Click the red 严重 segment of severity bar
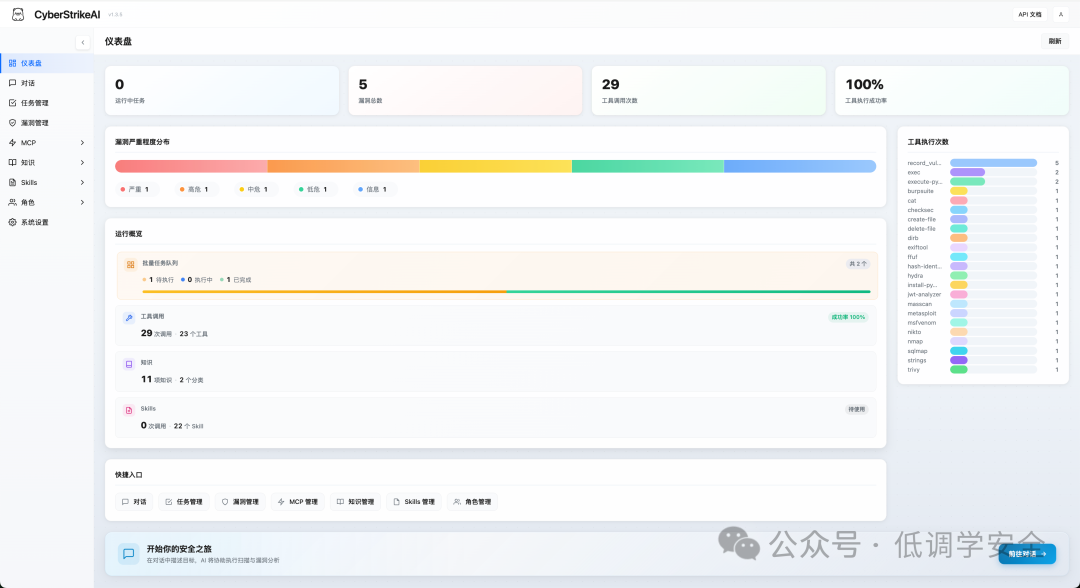Image resolution: width=1080 pixels, height=588 pixels. tap(191, 166)
